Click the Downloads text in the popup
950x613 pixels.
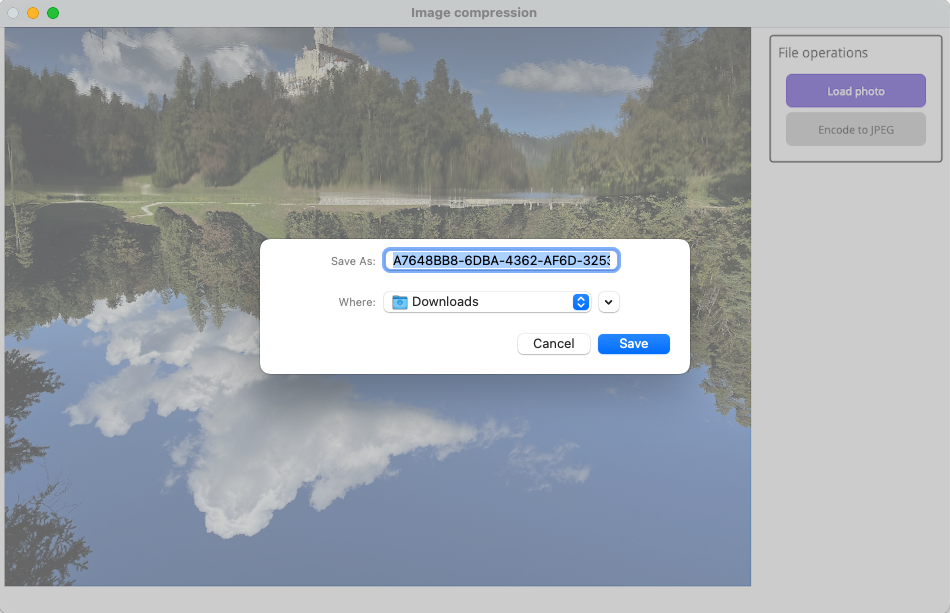click(445, 302)
